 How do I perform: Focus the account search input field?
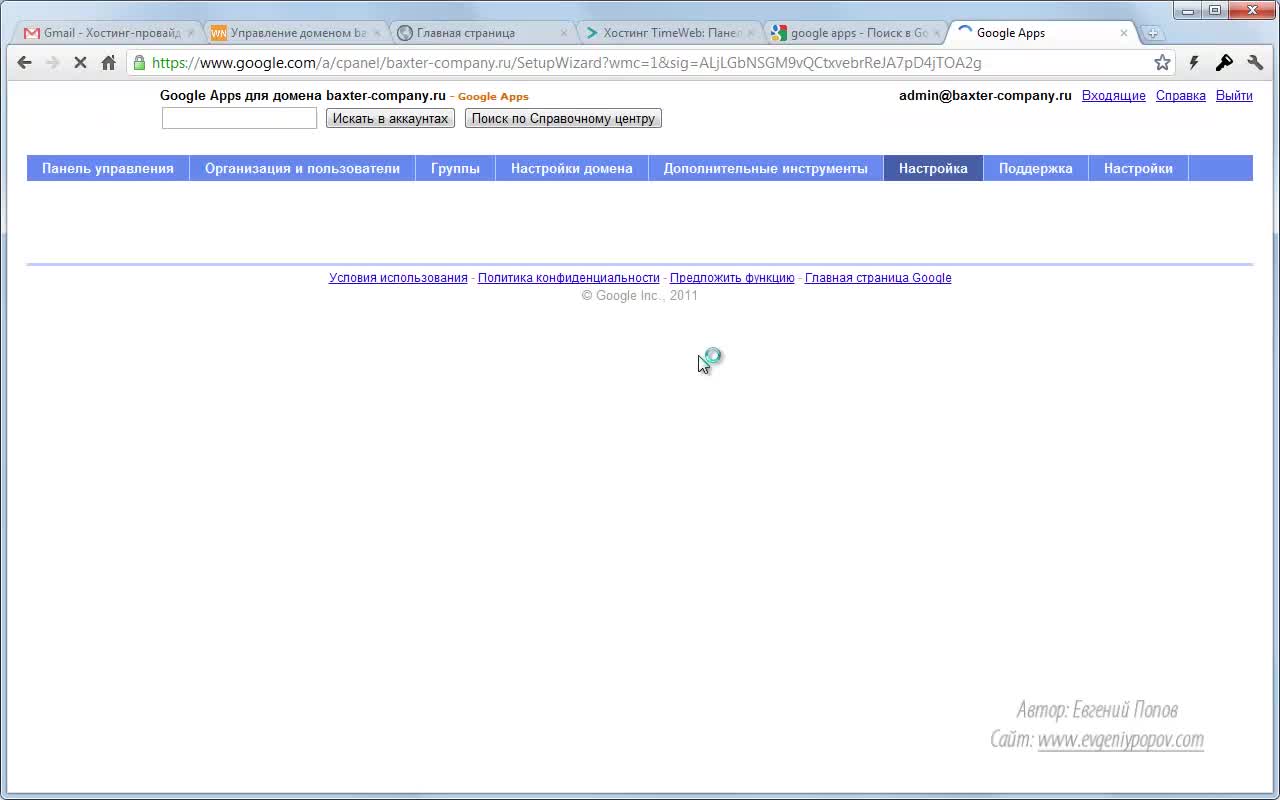pyautogui.click(x=239, y=118)
